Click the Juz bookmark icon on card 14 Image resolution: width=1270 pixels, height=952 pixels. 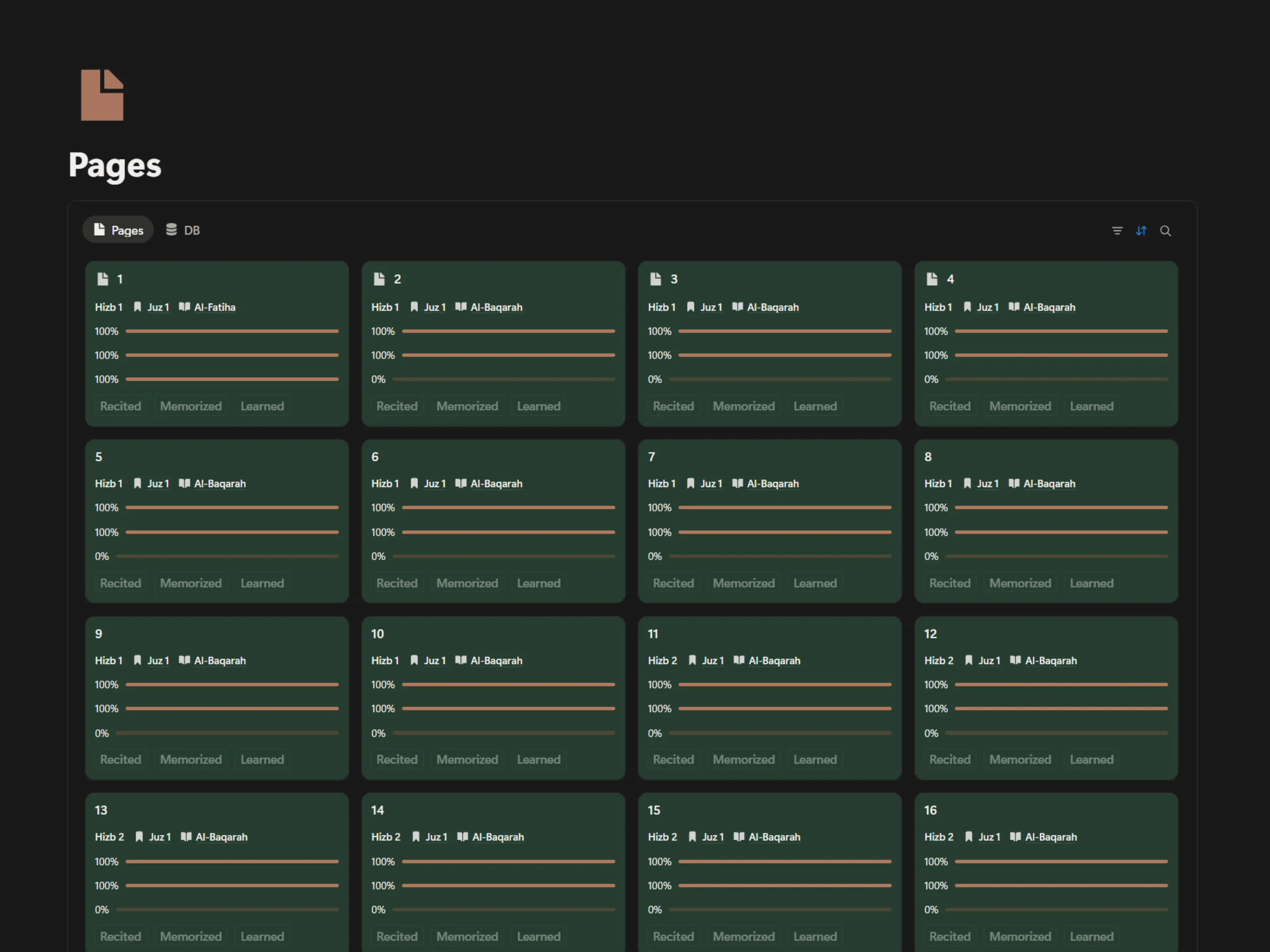(416, 837)
